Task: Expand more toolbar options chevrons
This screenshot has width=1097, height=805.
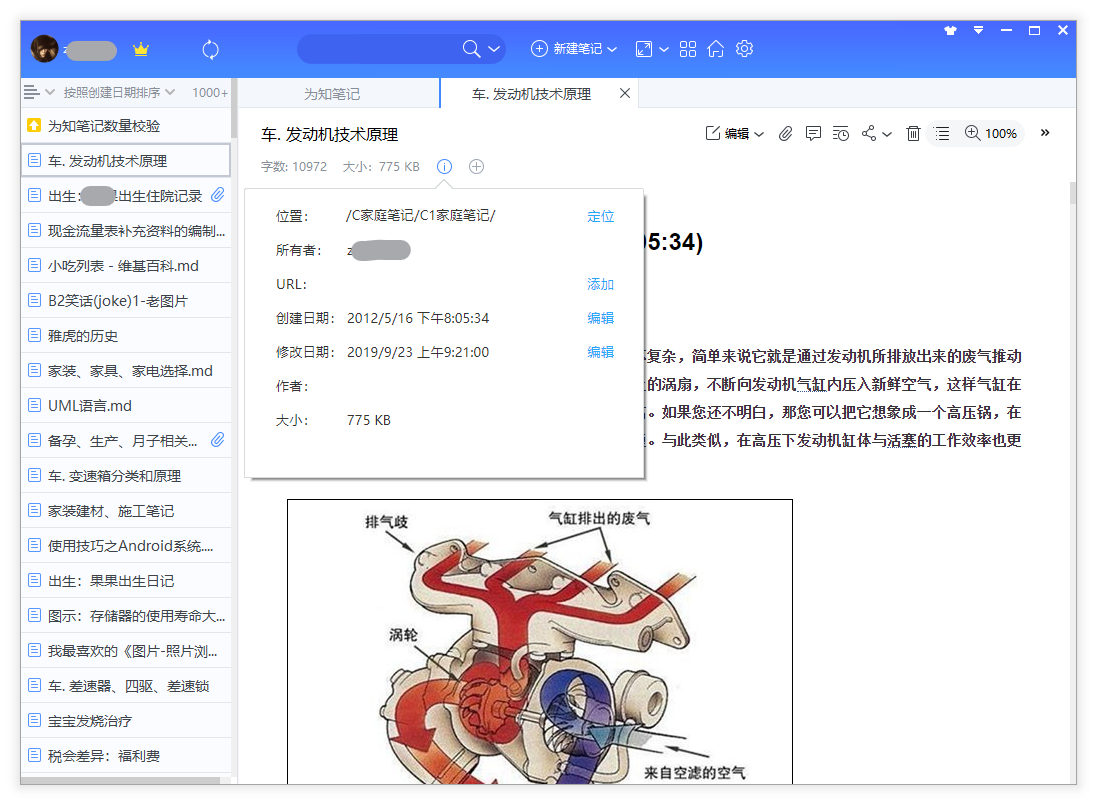Action: tap(1045, 133)
